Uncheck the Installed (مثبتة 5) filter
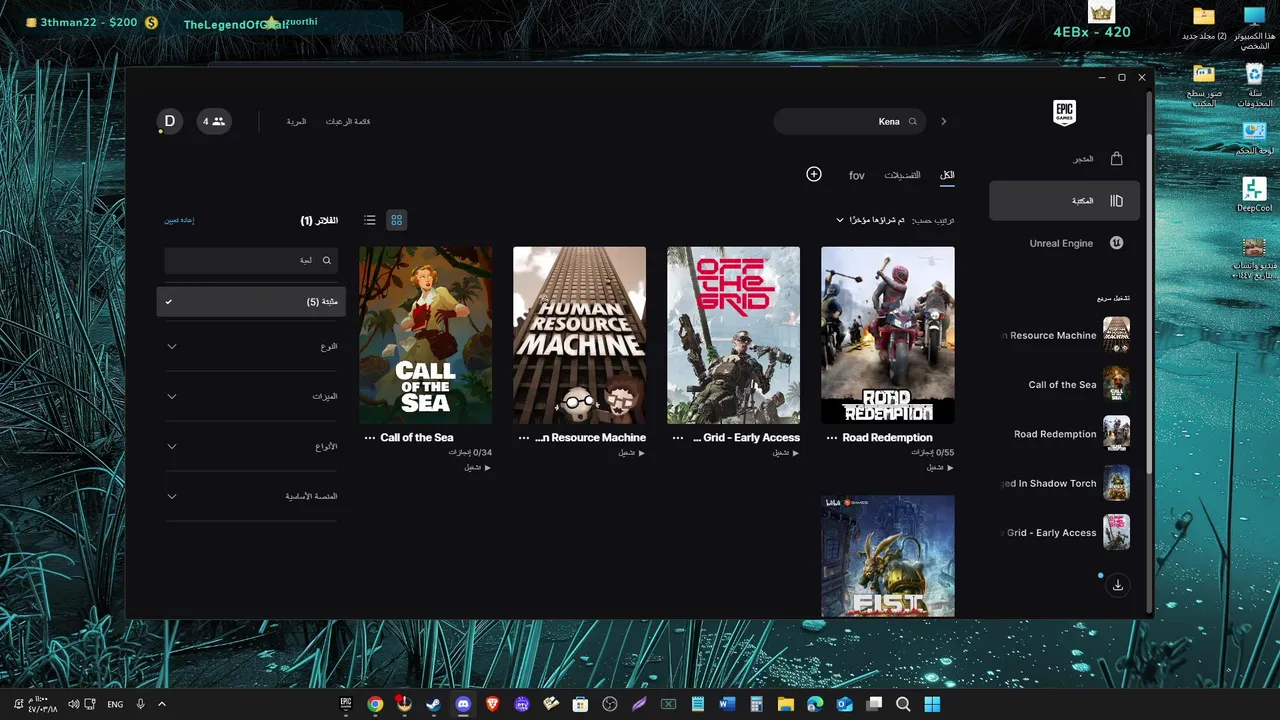Image resolution: width=1280 pixels, height=720 pixels. [x=251, y=302]
